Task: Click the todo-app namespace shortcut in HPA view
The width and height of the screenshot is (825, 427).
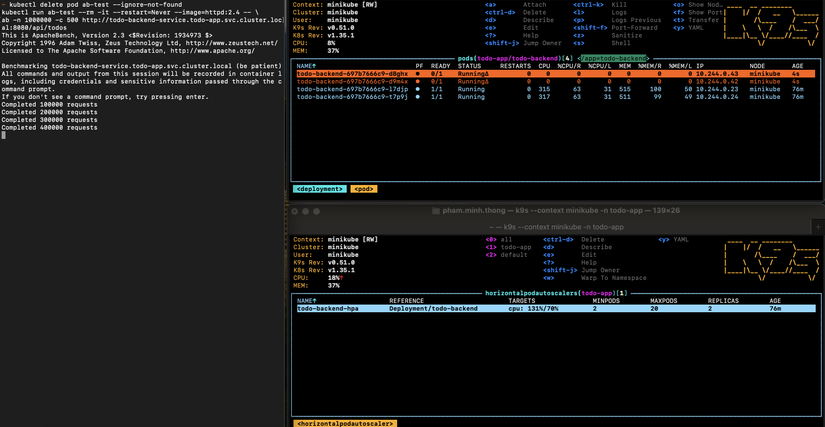Action: click(516, 247)
